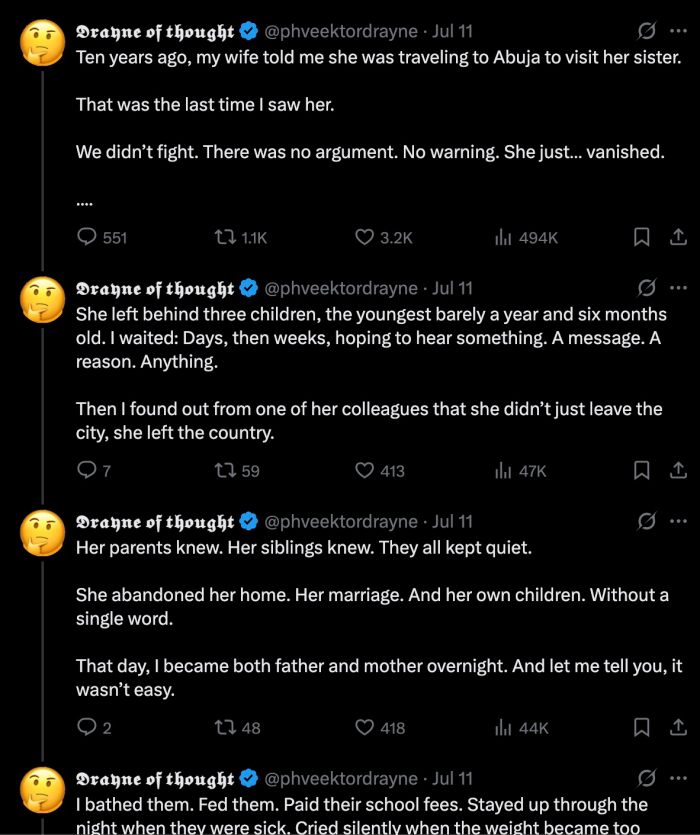Repost the tweet with 1.1K reposts

click(x=226, y=237)
